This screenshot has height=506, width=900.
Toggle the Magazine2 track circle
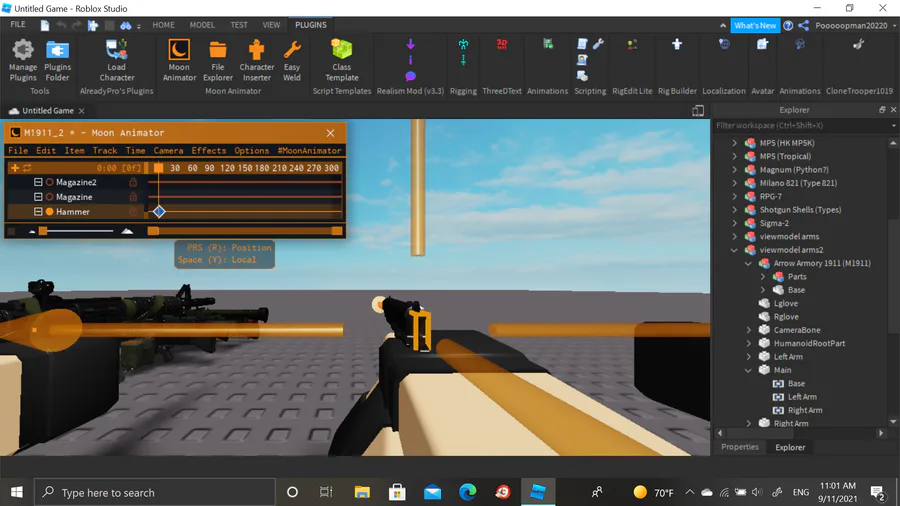(x=50, y=182)
